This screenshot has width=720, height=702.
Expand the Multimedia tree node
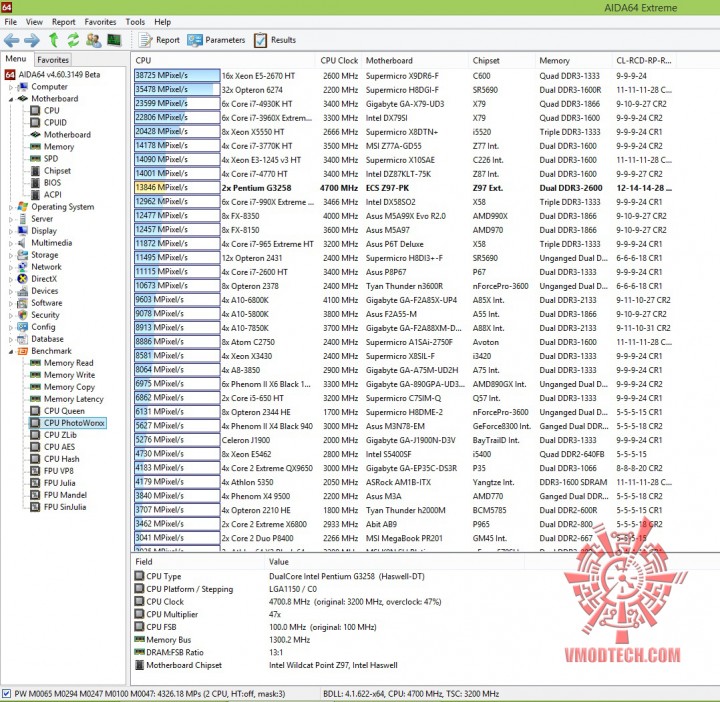tap(11, 243)
